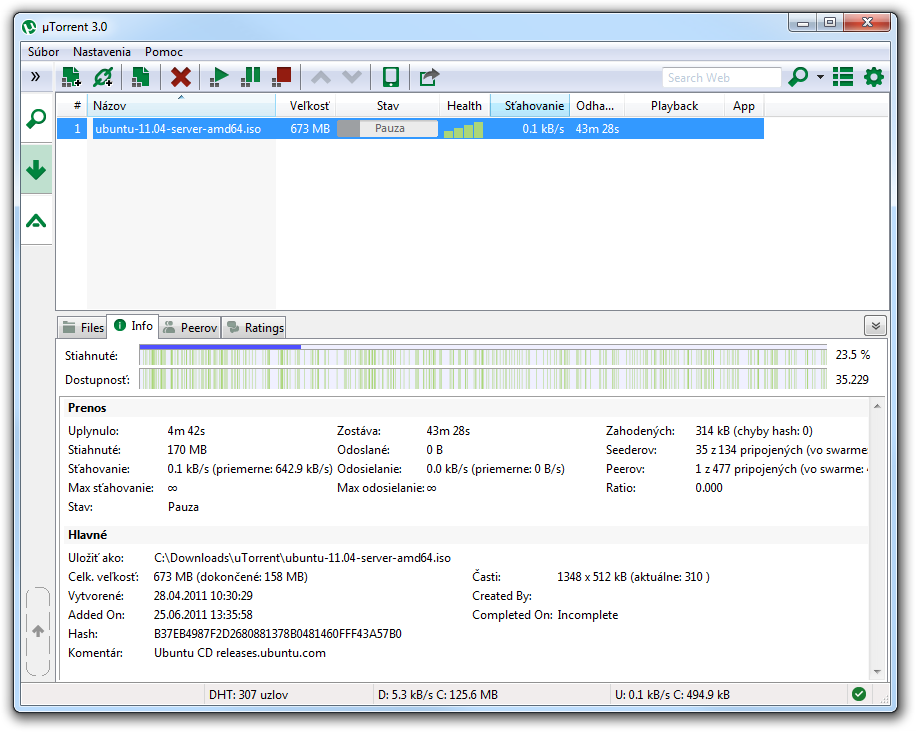Start the torrent with the green play icon
The width and height of the screenshot is (916, 732).
click(x=218, y=77)
